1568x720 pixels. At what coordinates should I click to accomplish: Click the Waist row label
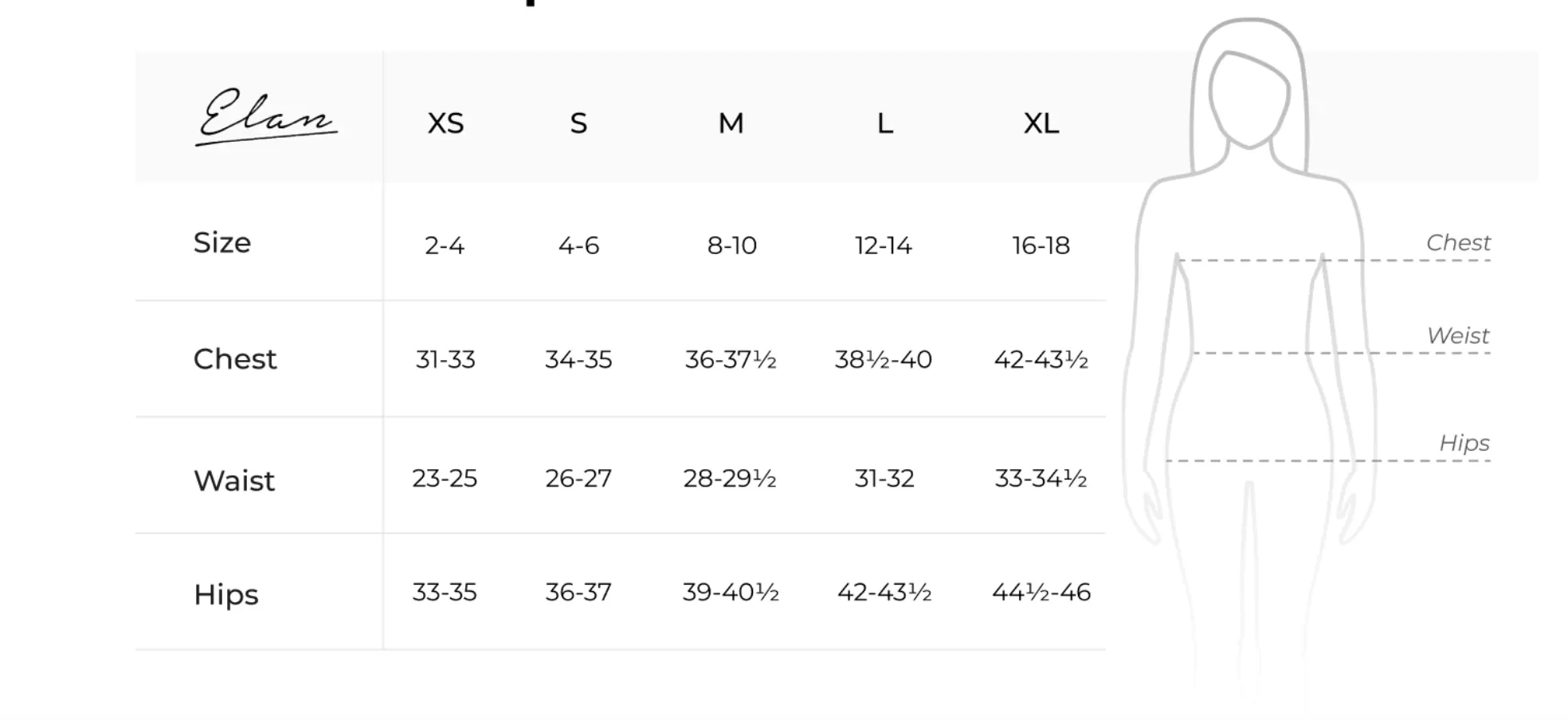click(x=234, y=481)
